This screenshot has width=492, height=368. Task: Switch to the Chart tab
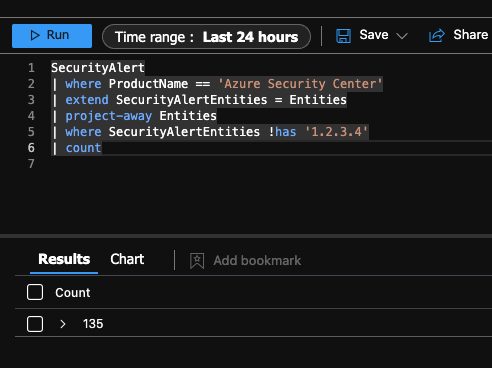(x=127, y=259)
